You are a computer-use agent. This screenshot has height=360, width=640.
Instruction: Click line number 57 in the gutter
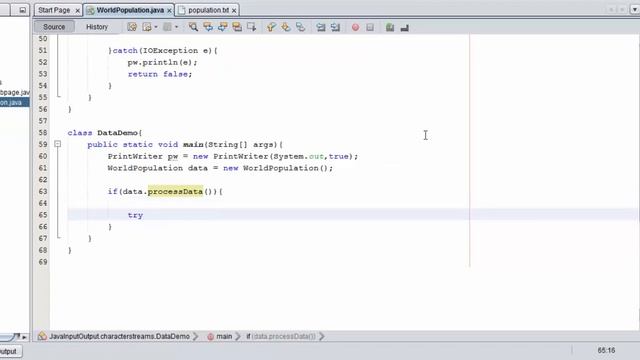(x=43, y=121)
